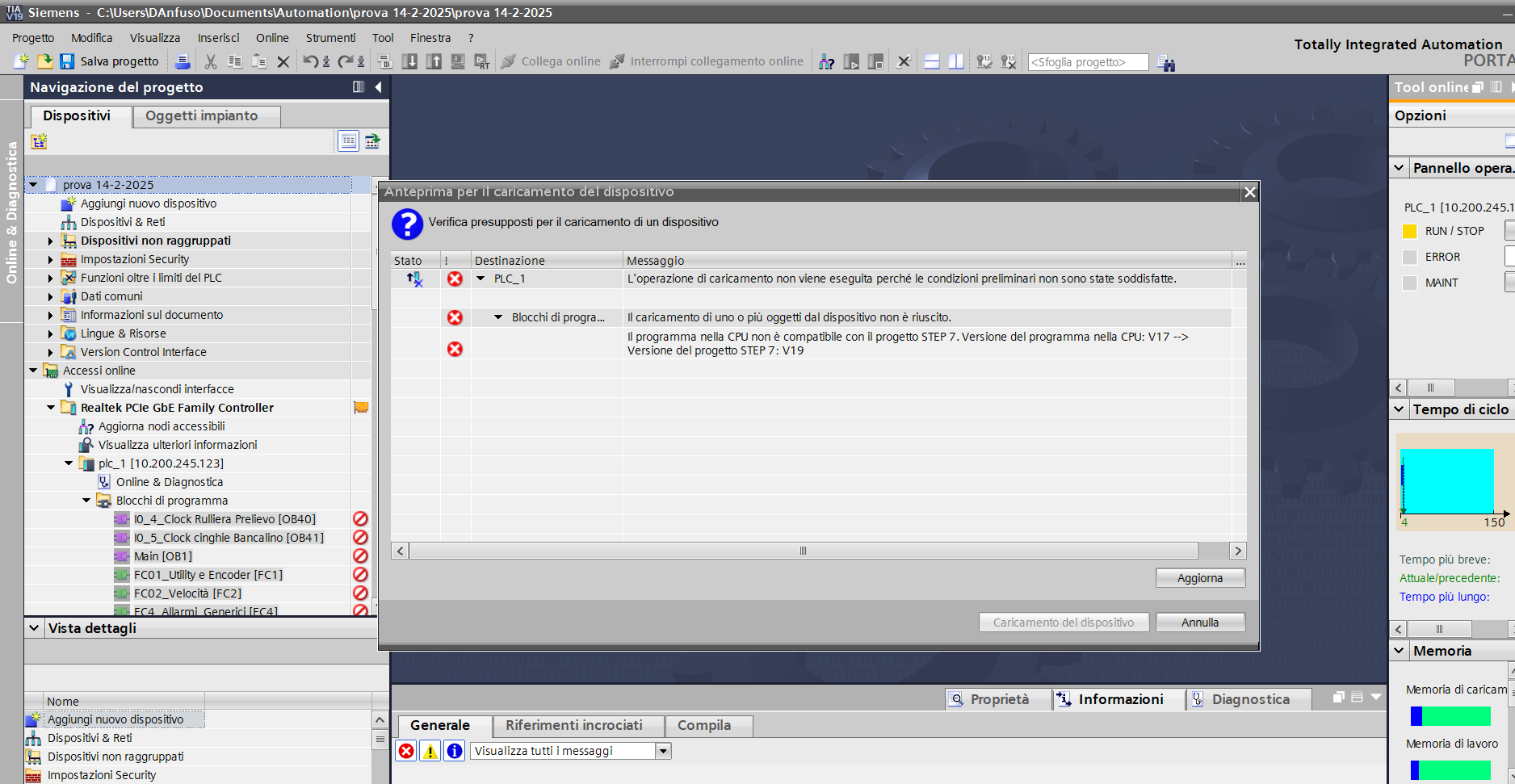Click the Stop CPU toolbar icon
The height and width of the screenshot is (784, 1515).
coord(875,61)
